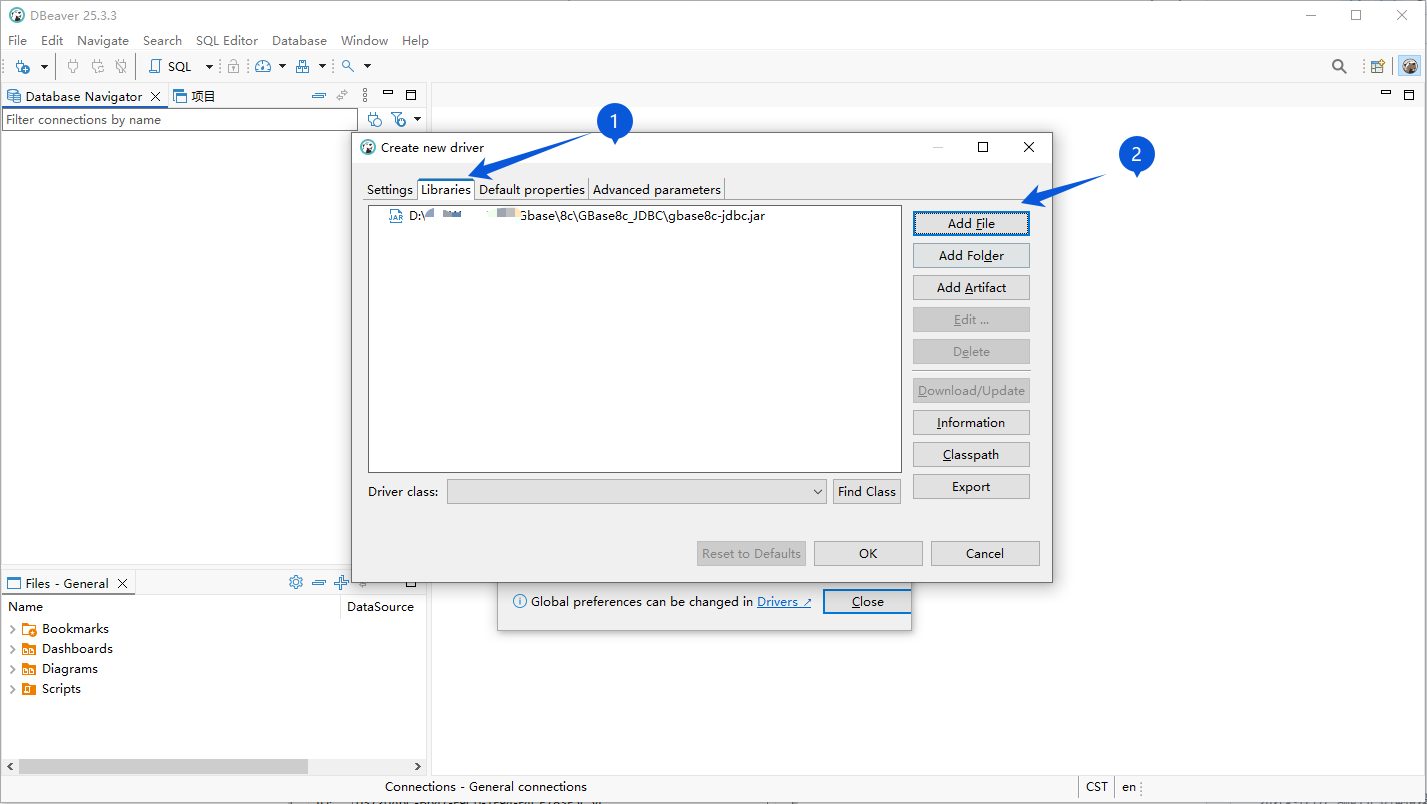Image resolution: width=1427 pixels, height=804 pixels.
Task: Open the SQL Editor menu
Action: [x=227, y=41]
